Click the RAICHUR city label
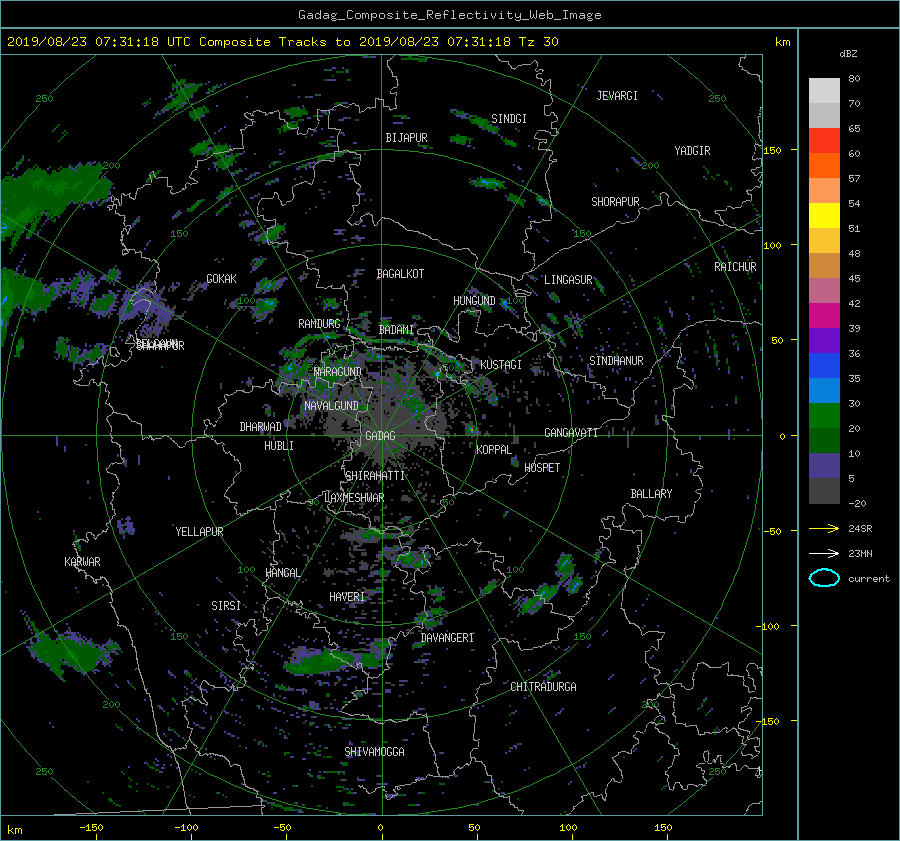Image resolution: width=900 pixels, height=841 pixels. tap(735, 267)
